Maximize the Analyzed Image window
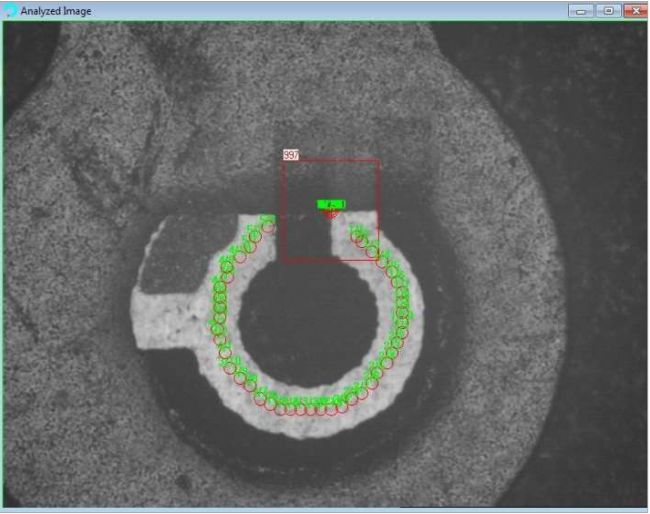This screenshot has height=514, width=650. point(608,11)
